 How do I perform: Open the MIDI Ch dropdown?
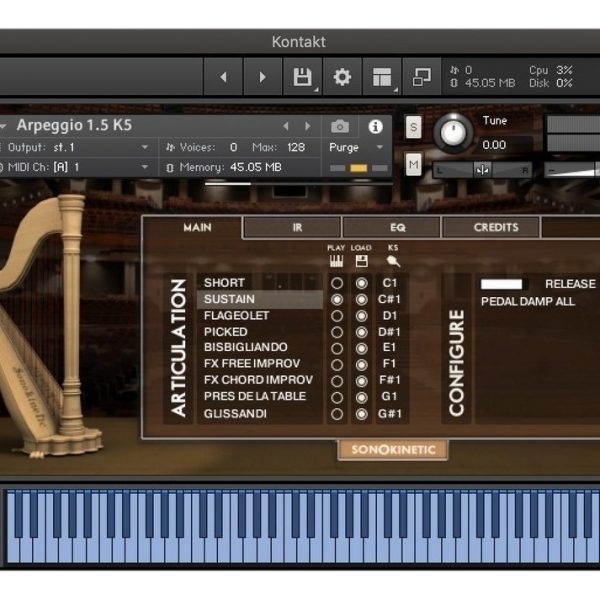coord(78,167)
